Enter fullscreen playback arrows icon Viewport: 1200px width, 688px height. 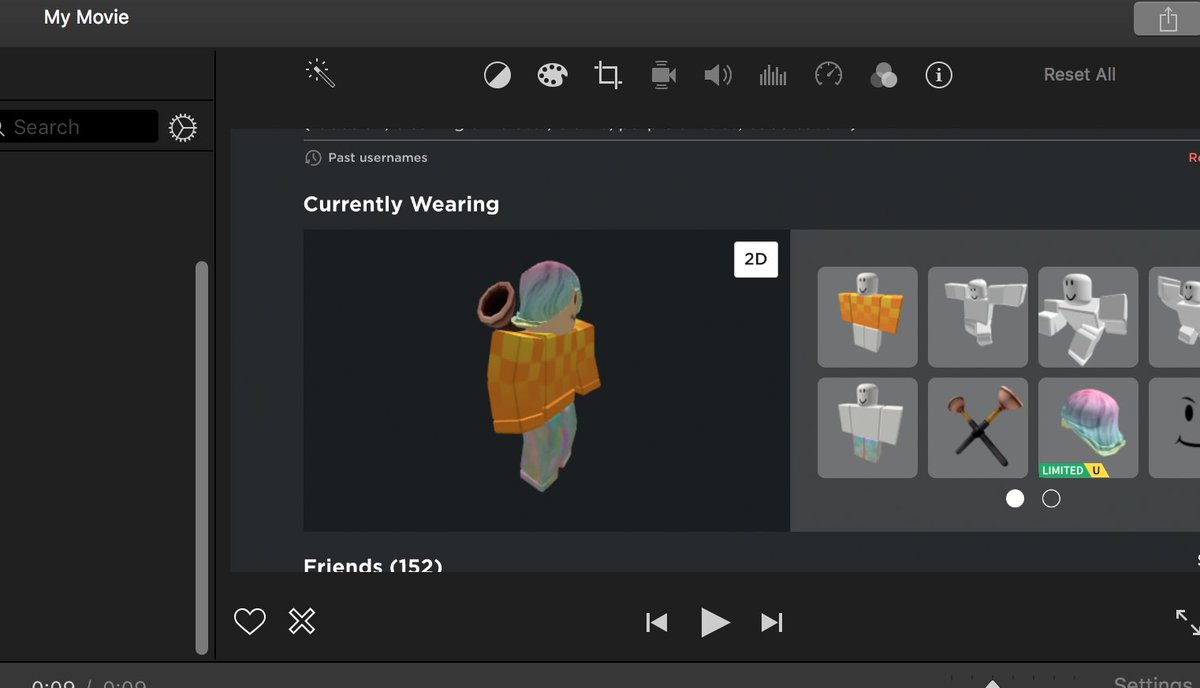coord(1187,622)
